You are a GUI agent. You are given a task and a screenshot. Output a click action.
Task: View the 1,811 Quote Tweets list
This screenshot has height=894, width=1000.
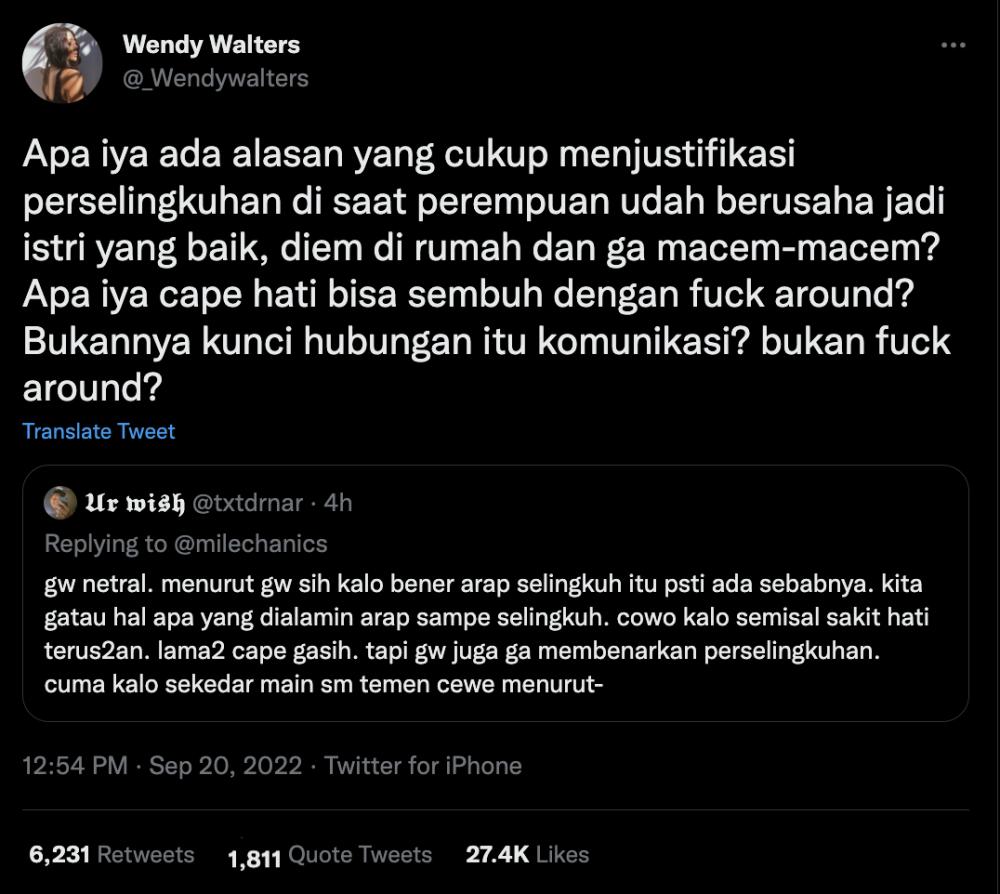click(x=330, y=856)
